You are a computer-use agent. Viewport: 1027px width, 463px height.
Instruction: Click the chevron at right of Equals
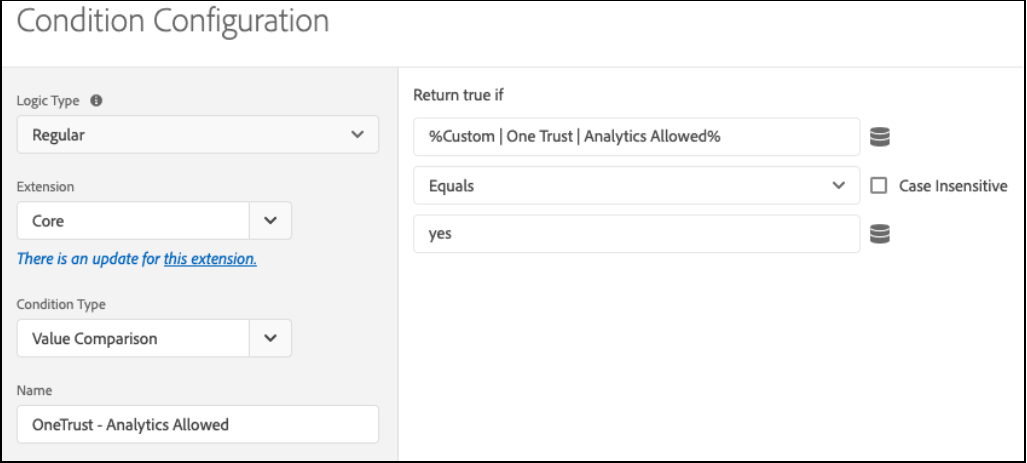[x=838, y=185]
